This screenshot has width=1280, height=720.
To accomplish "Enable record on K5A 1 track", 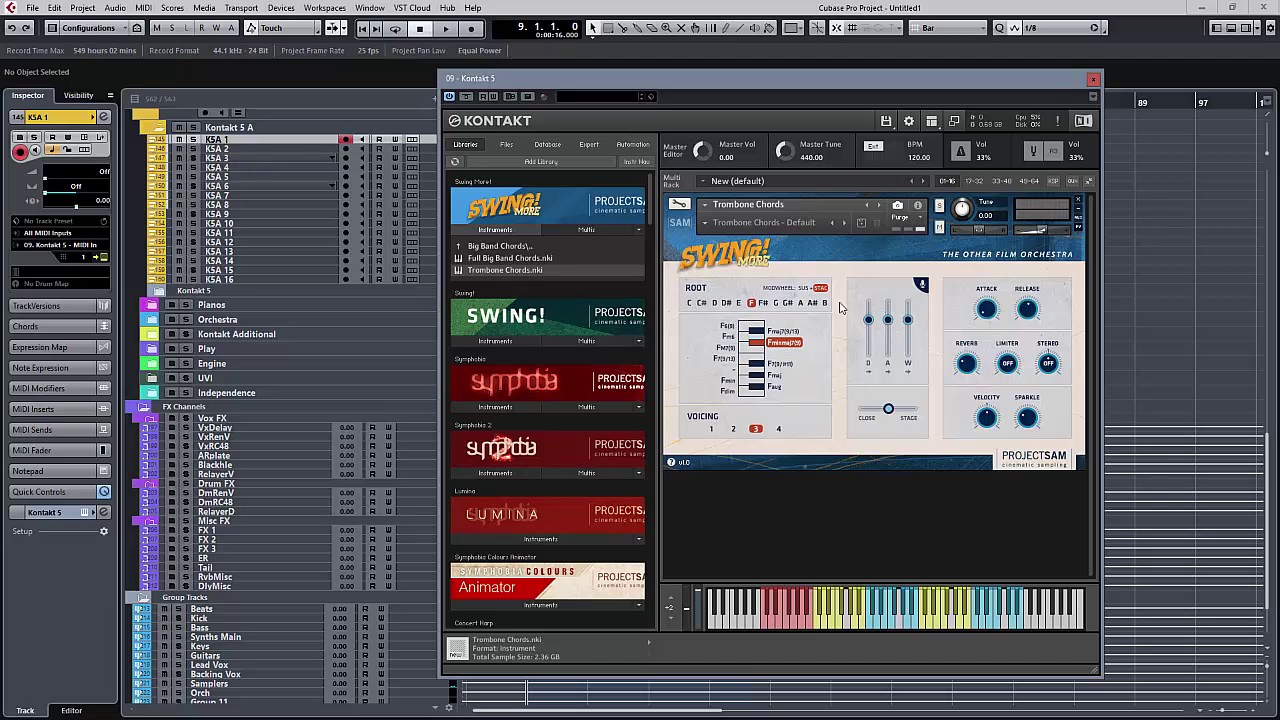I will click(x=345, y=139).
